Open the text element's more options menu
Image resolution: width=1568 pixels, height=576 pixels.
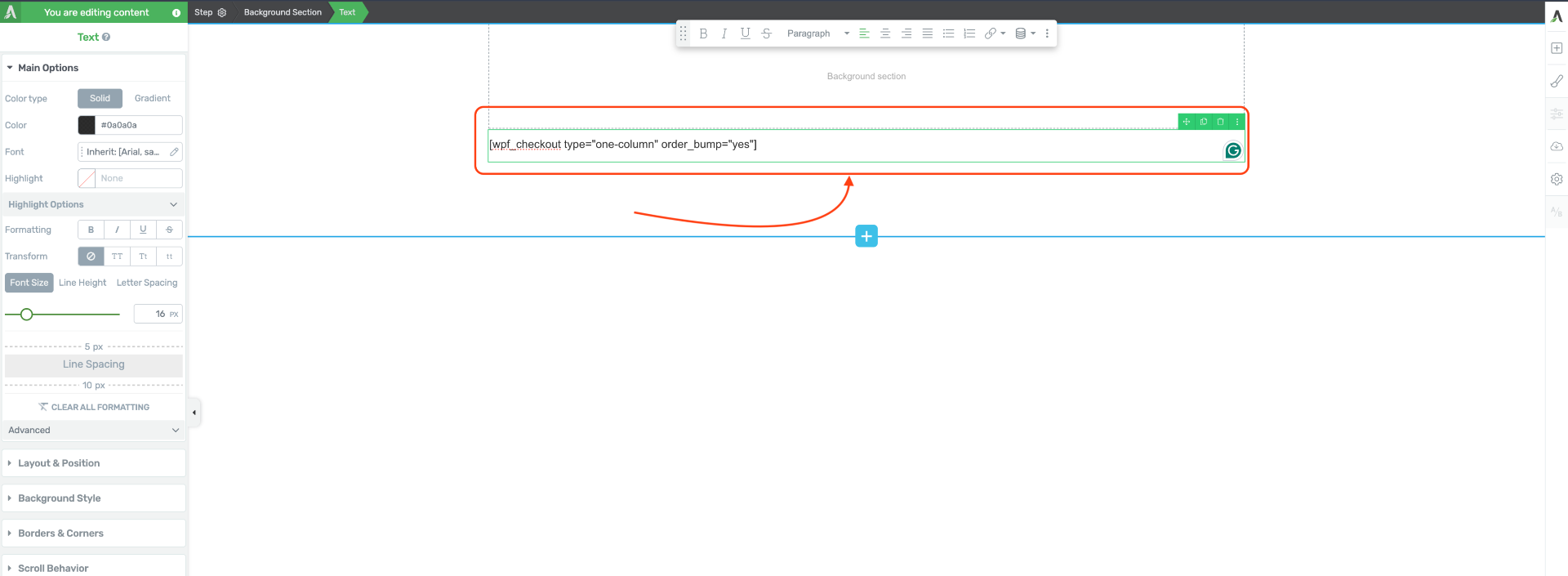pos(1237,122)
